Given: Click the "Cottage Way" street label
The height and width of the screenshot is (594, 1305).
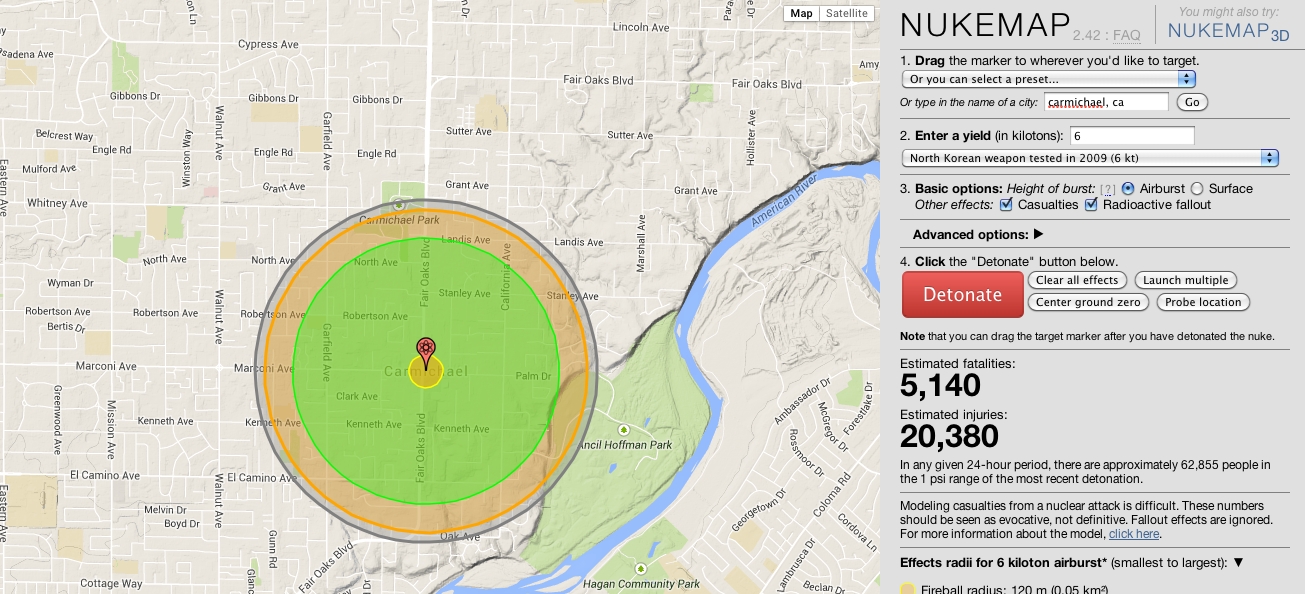Looking at the screenshot, I should [113, 583].
